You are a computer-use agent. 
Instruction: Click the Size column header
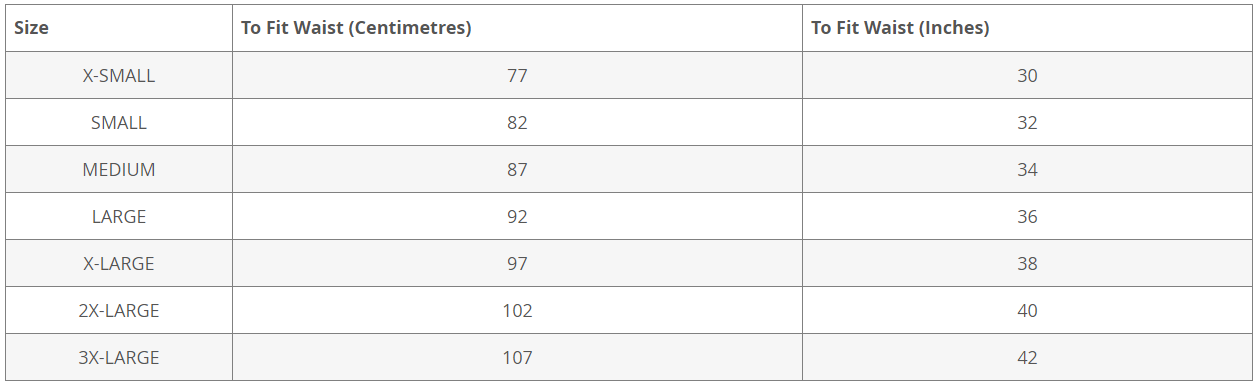(x=119, y=28)
